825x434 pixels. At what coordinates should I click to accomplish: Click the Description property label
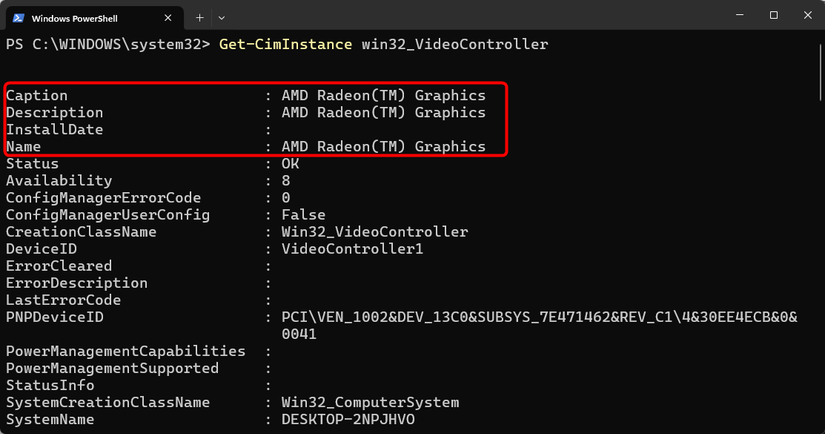55,113
